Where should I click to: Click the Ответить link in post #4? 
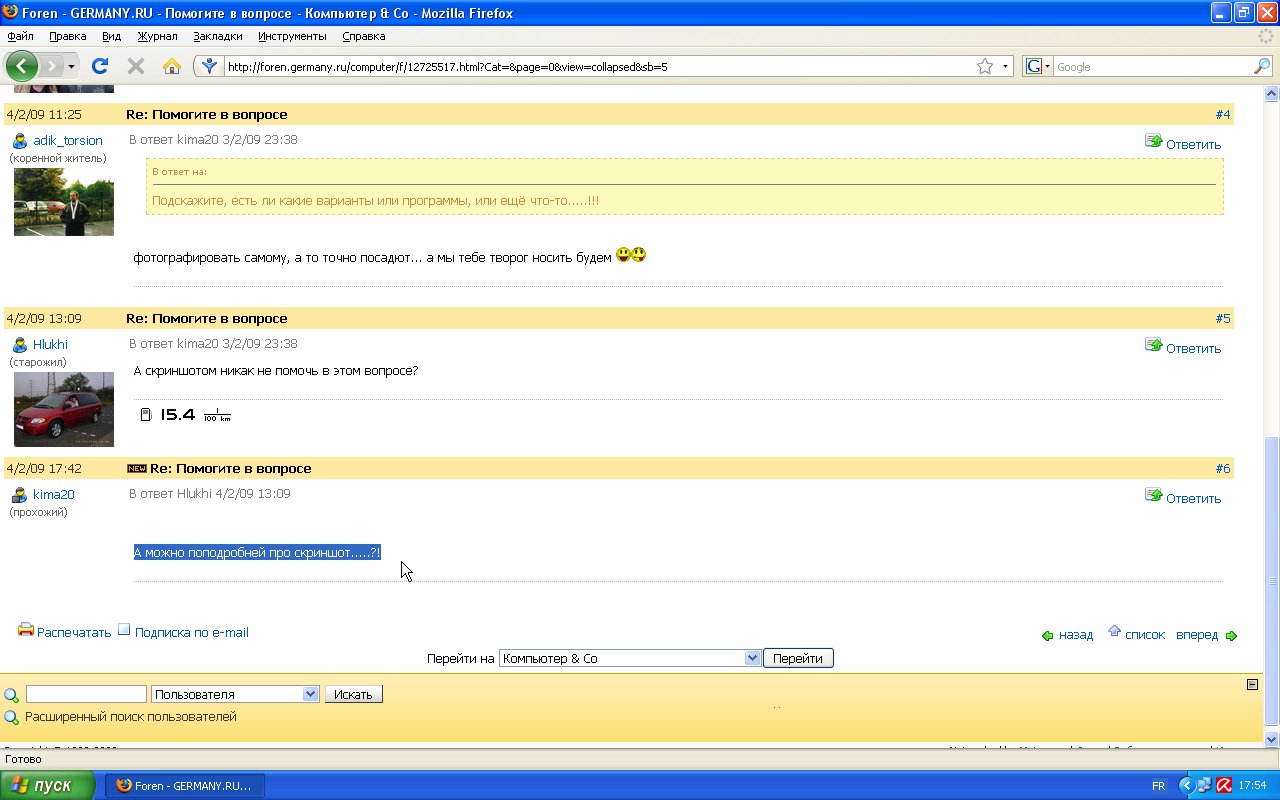click(1193, 144)
